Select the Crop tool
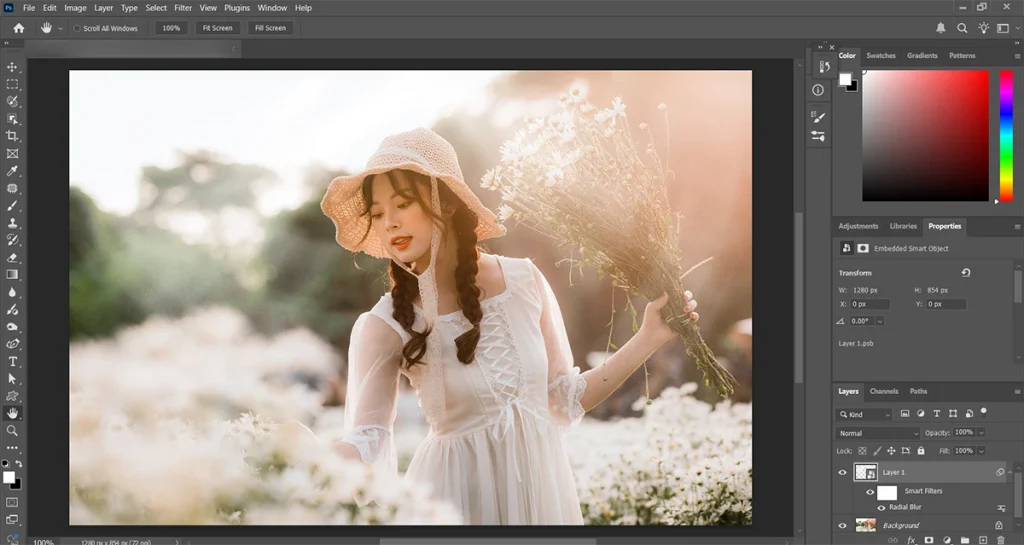Viewport: 1024px width, 545px height. click(x=13, y=136)
